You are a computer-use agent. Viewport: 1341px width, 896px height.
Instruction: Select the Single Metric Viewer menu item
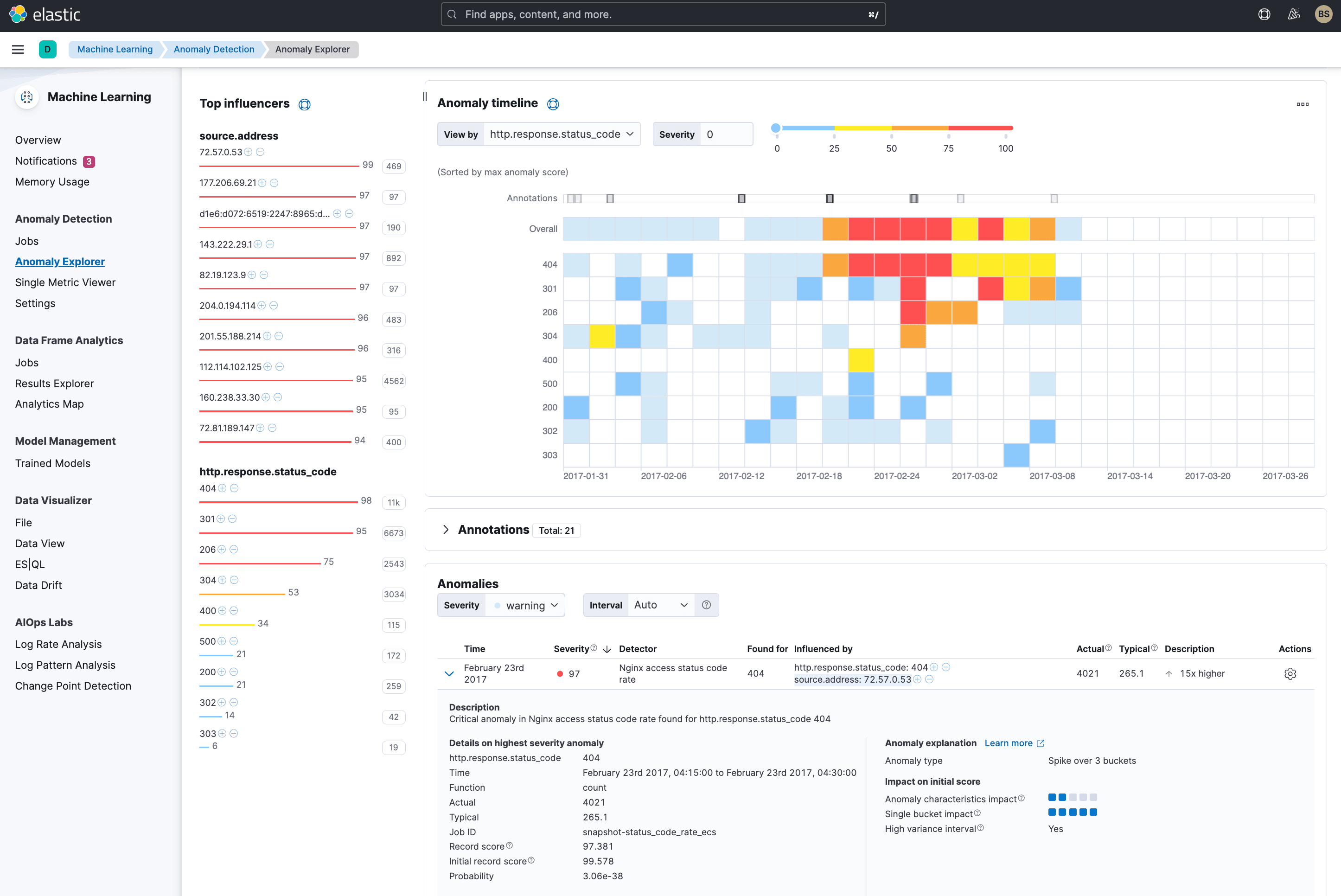pos(65,282)
